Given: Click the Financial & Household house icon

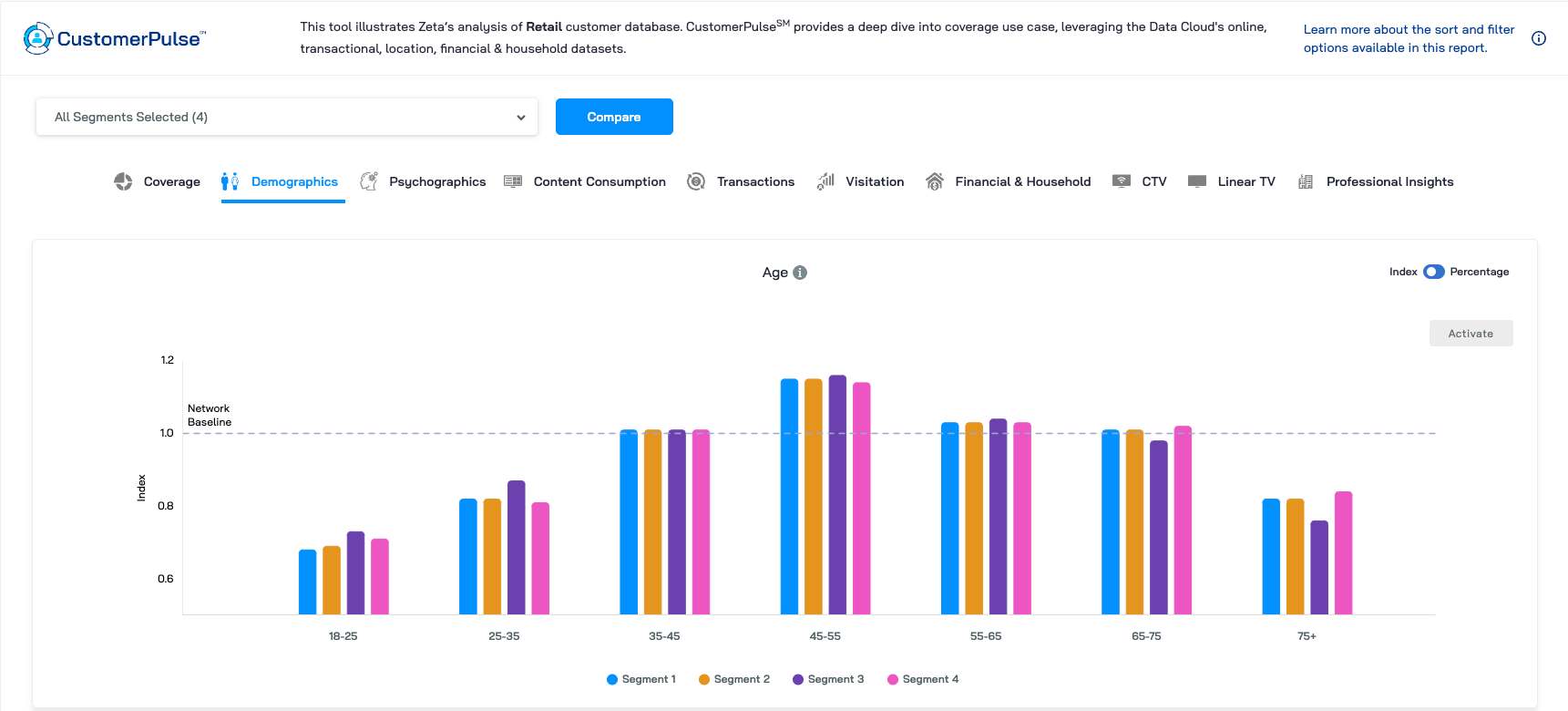Looking at the screenshot, I should coord(935,181).
